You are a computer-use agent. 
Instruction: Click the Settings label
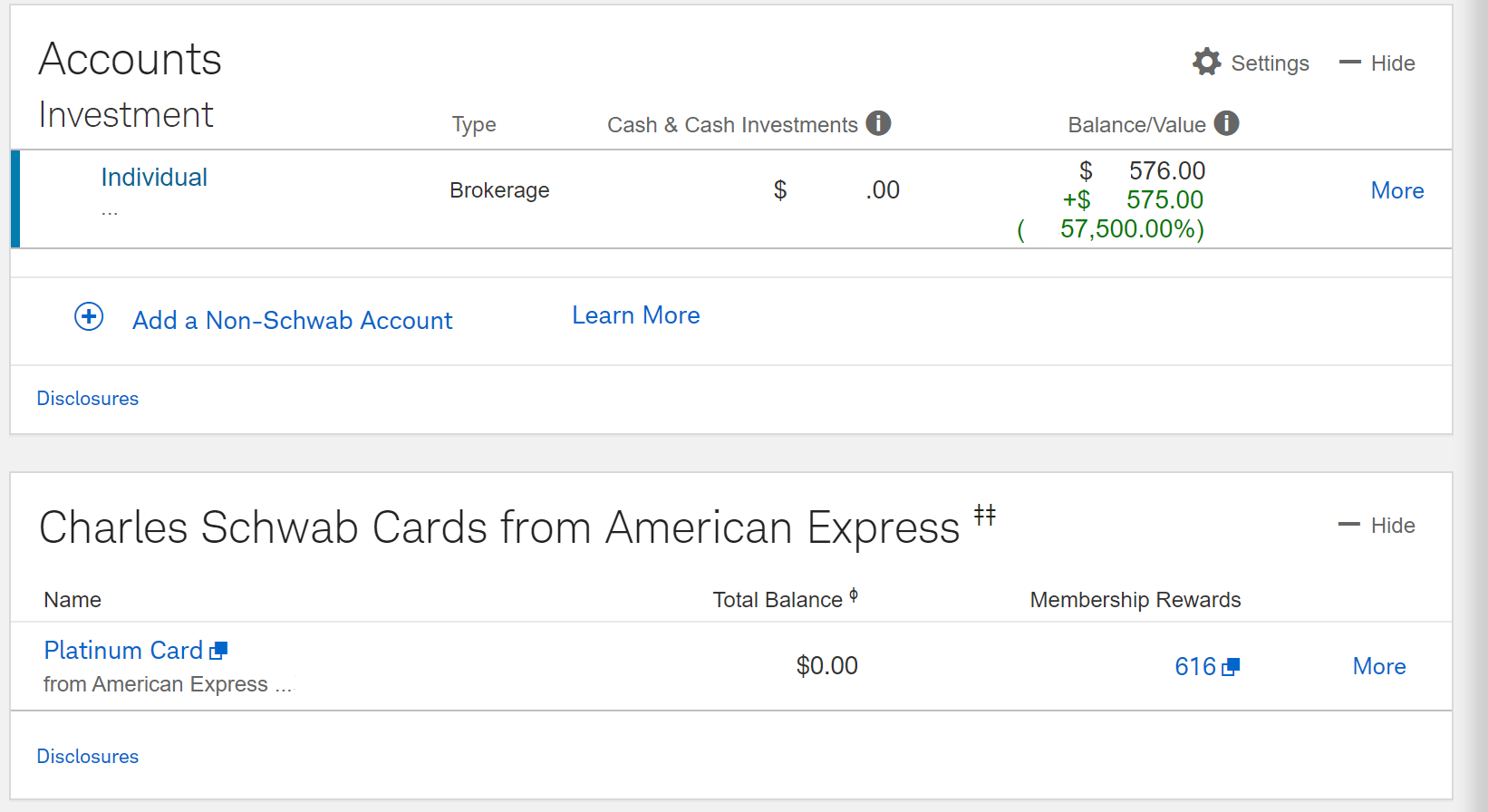point(1270,63)
